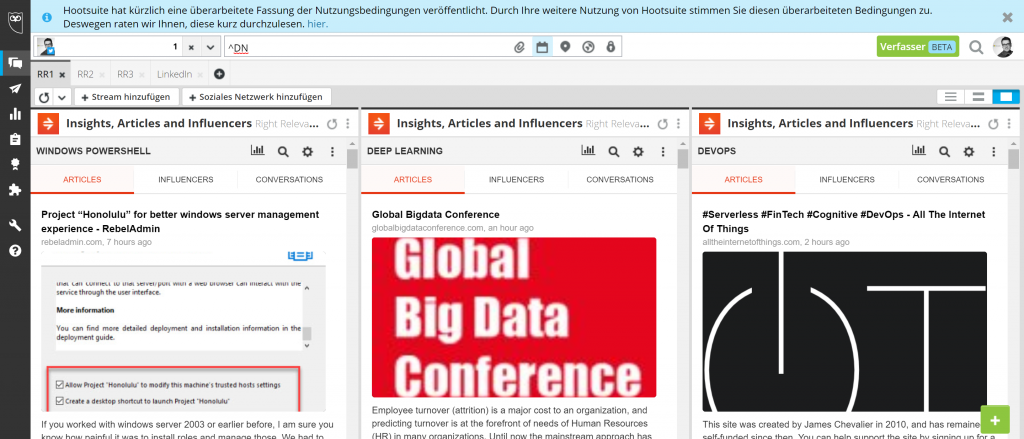Switch to the RR2 tab
Viewport: 1024px width, 439px height.
(x=86, y=74)
